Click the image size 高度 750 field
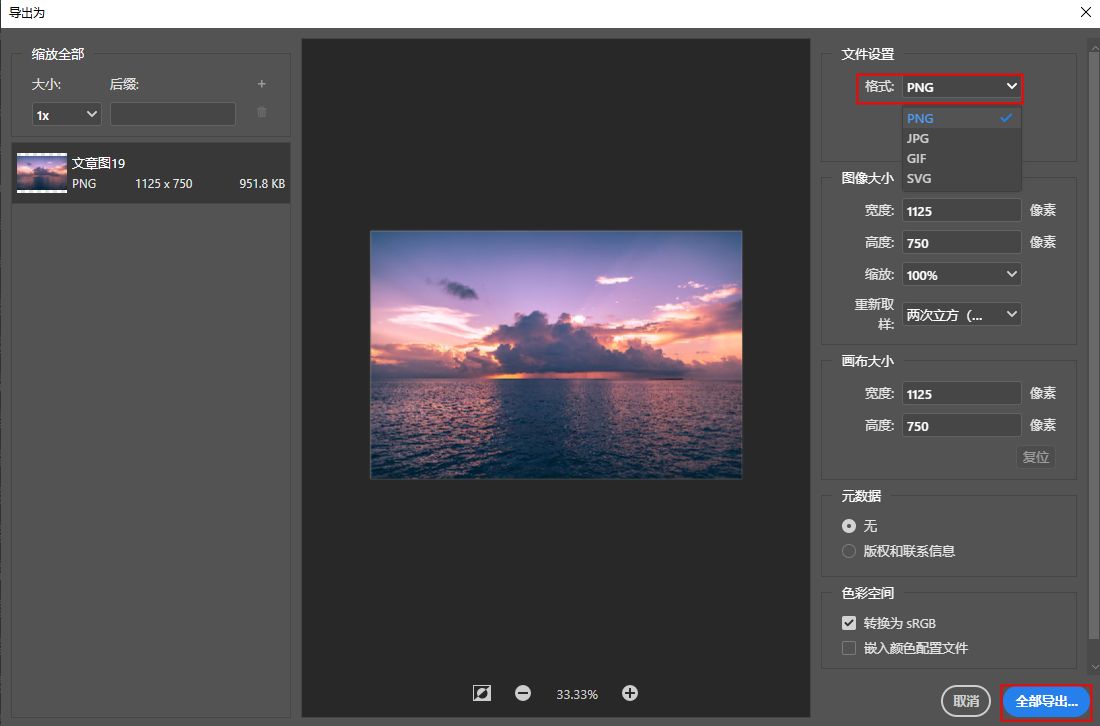 click(x=961, y=243)
